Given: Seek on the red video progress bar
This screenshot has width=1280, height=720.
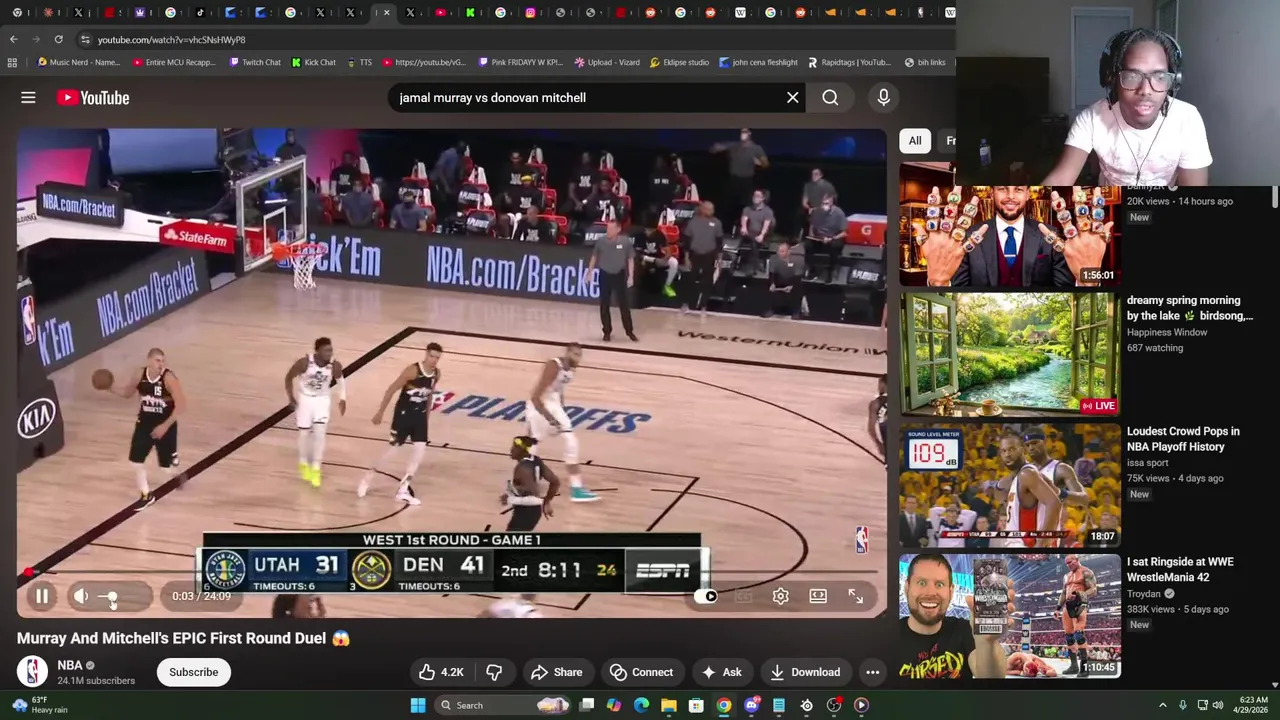Looking at the screenshot, I should click(451, 572).
